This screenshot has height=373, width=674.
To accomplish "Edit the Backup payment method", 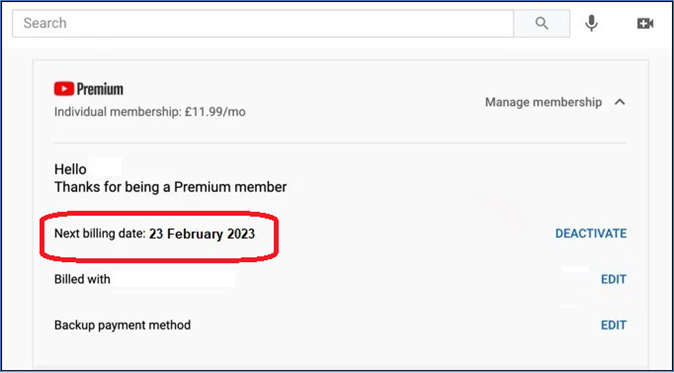I will tap(613, 325).
